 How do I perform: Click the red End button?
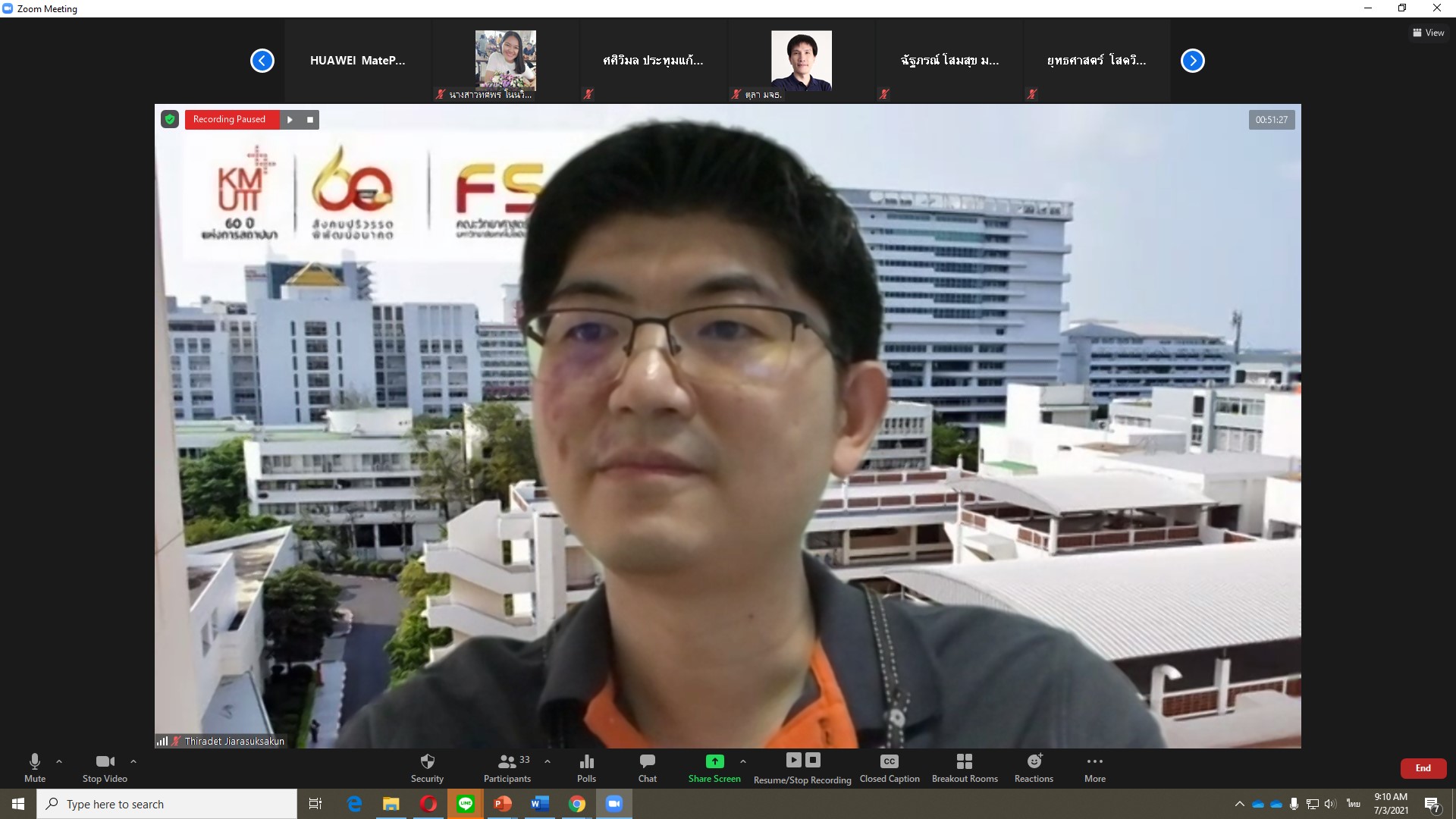click(1423, 768)
